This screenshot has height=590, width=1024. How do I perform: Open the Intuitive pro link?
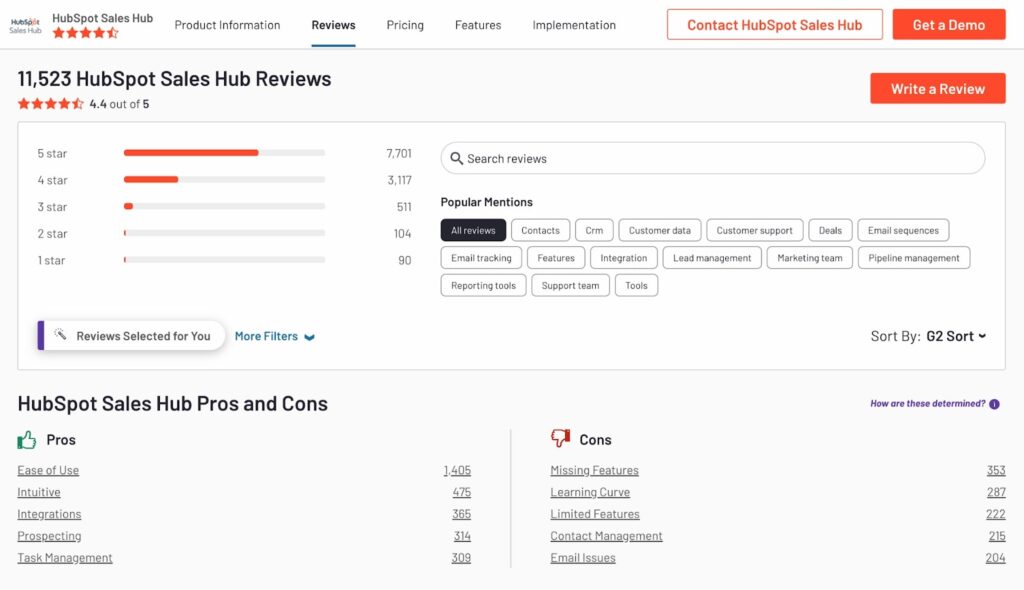[x=39, y=492]
